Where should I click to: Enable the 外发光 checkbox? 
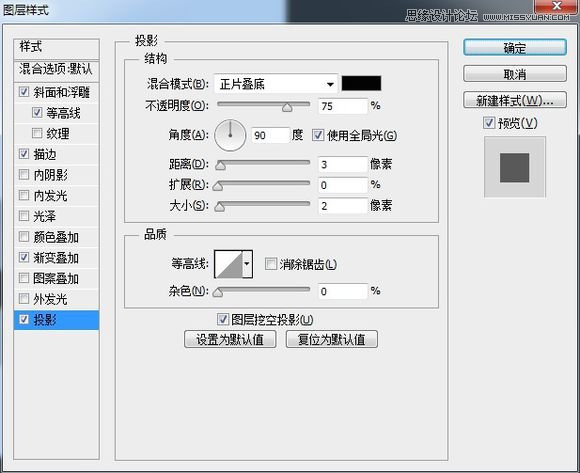click(x=24, y=299)
